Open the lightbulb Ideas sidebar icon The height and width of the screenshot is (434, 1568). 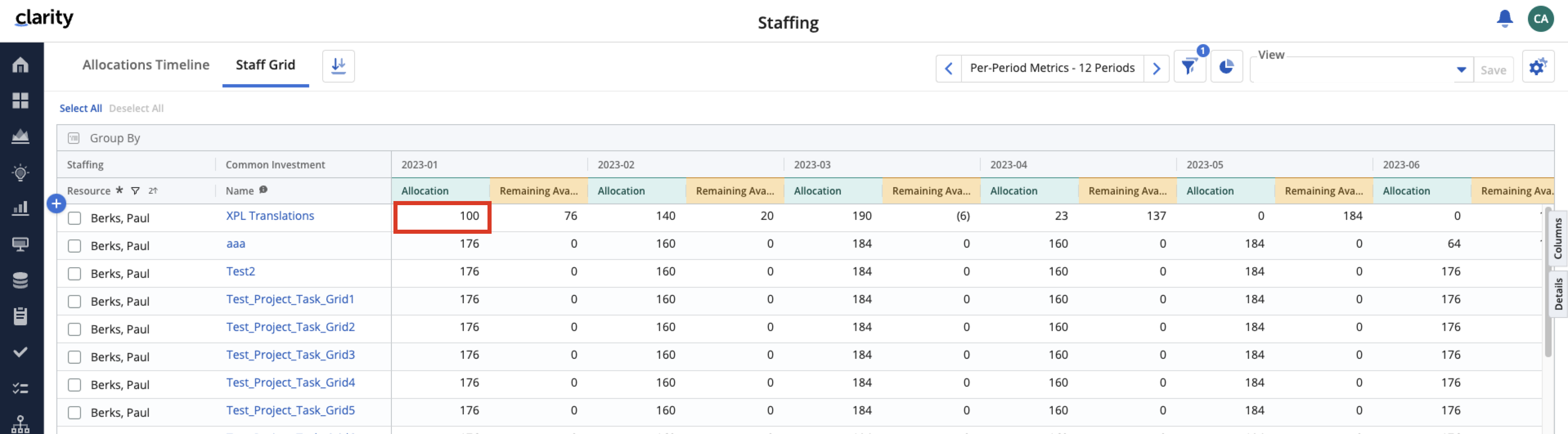21,172
